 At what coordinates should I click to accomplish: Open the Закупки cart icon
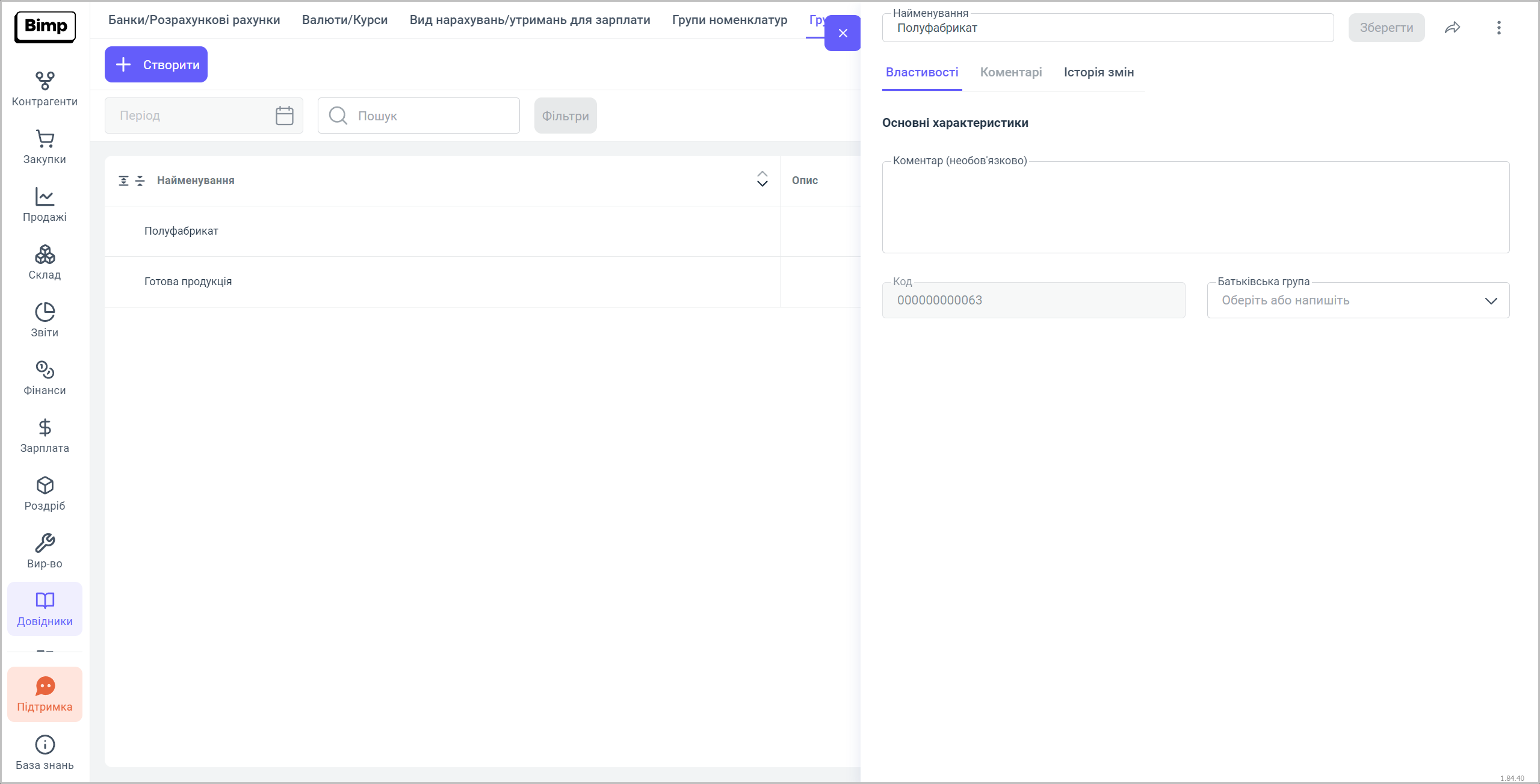pos(45,140)
